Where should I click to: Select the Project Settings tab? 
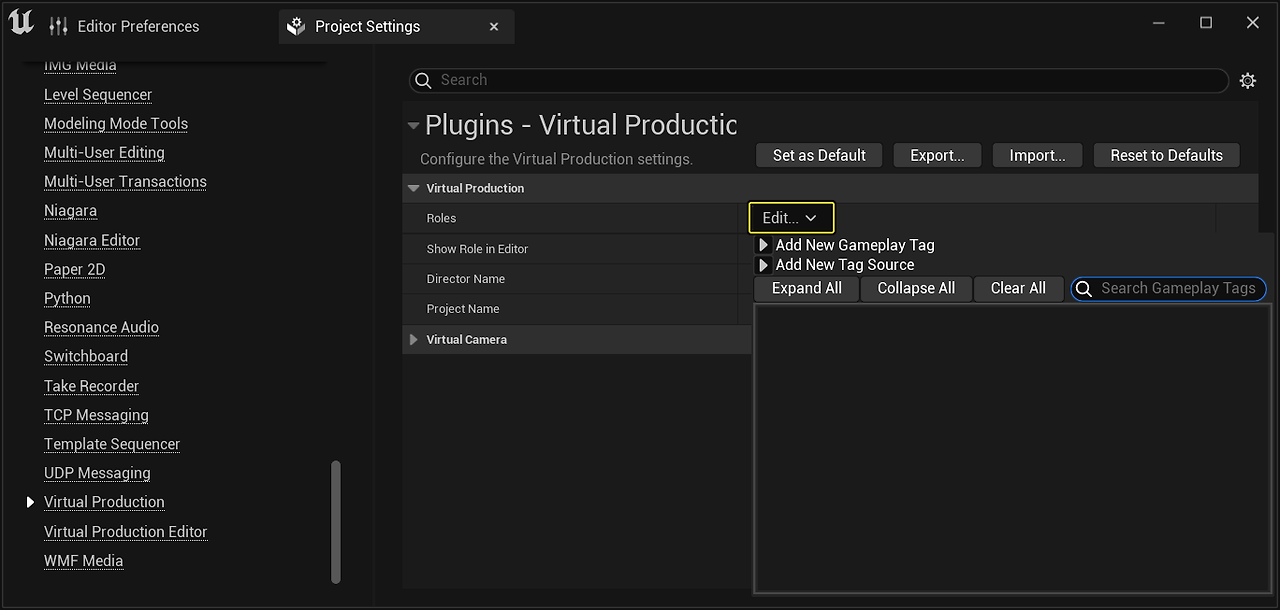pos(396,27)
